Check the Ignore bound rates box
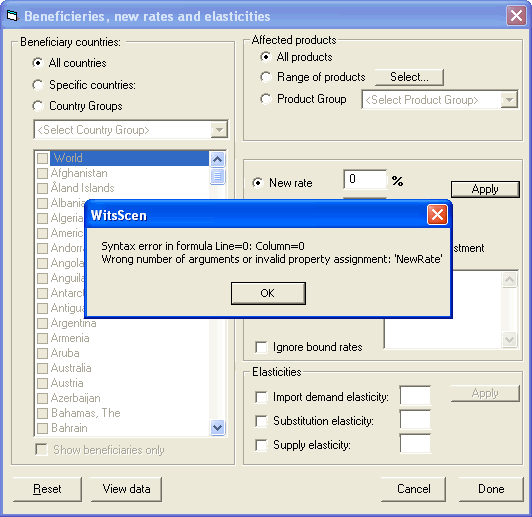Image resolution: width=532 pixels, height=517 pixels. pos(261,347)
